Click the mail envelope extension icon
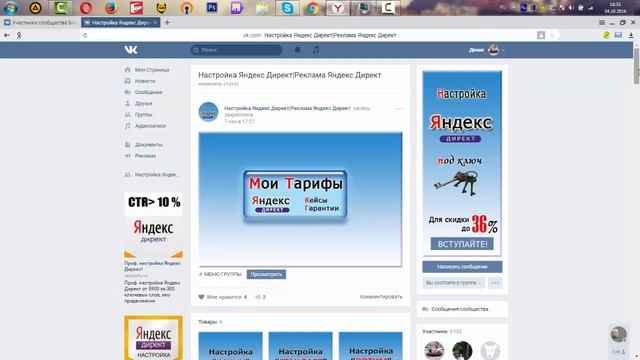 (x=618, y=35)
